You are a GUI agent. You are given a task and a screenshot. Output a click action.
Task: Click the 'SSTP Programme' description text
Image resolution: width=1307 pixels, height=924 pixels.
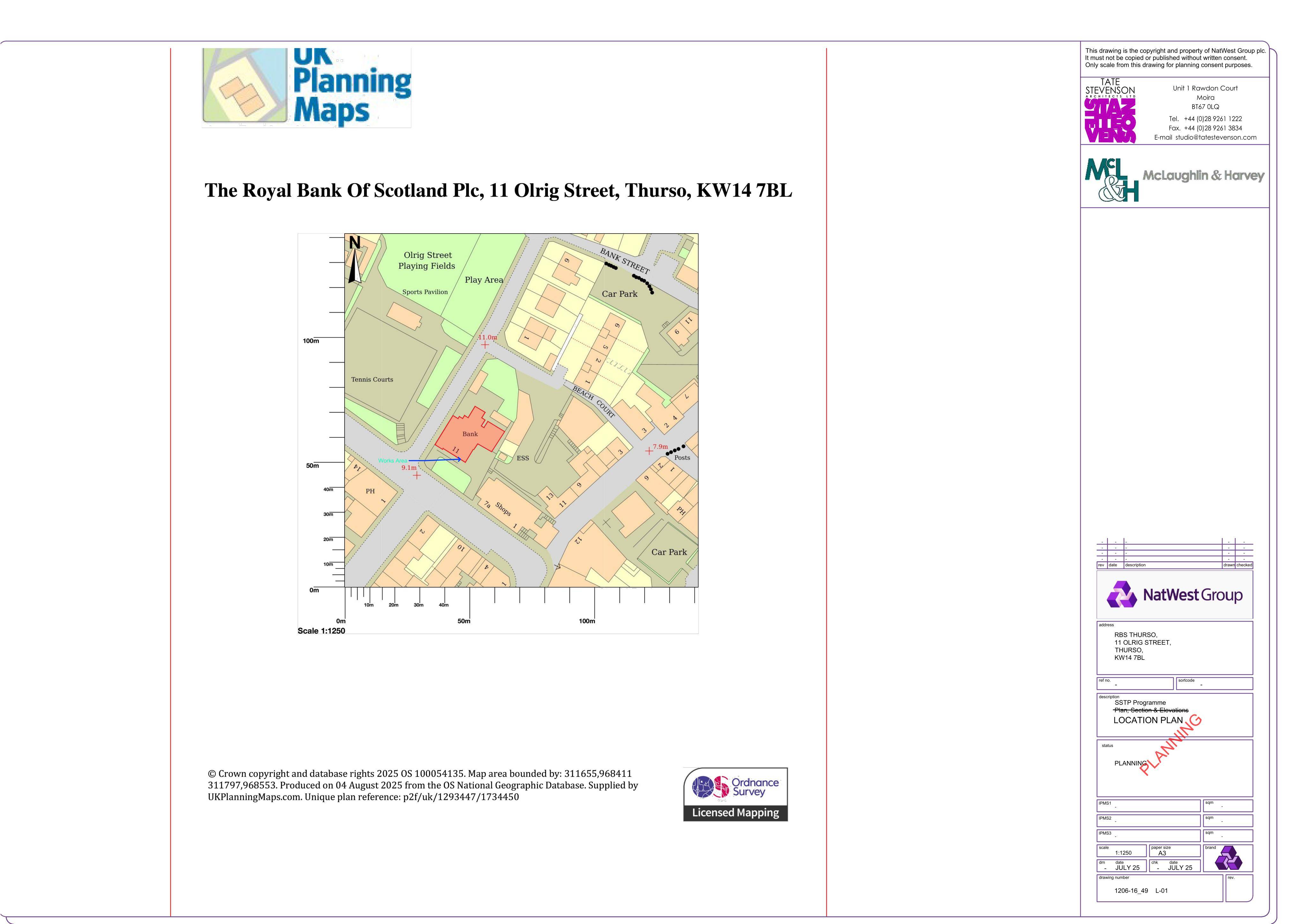[x=1140, y=703]
